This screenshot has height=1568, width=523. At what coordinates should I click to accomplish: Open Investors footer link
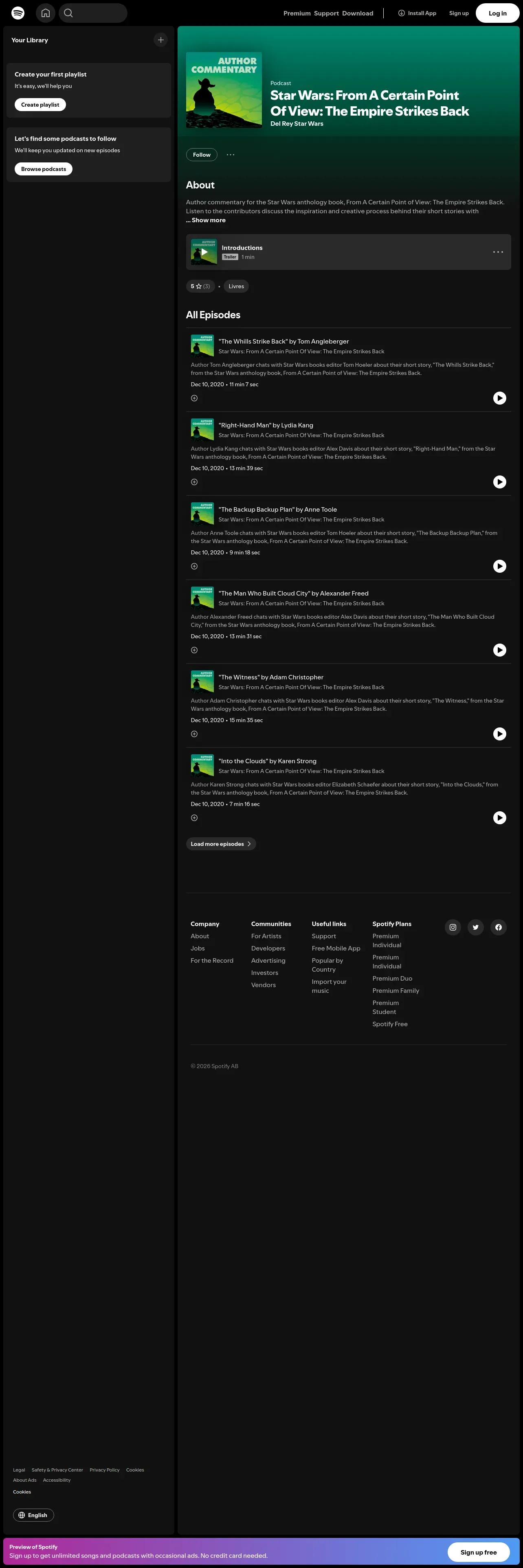tap(265, 973)
